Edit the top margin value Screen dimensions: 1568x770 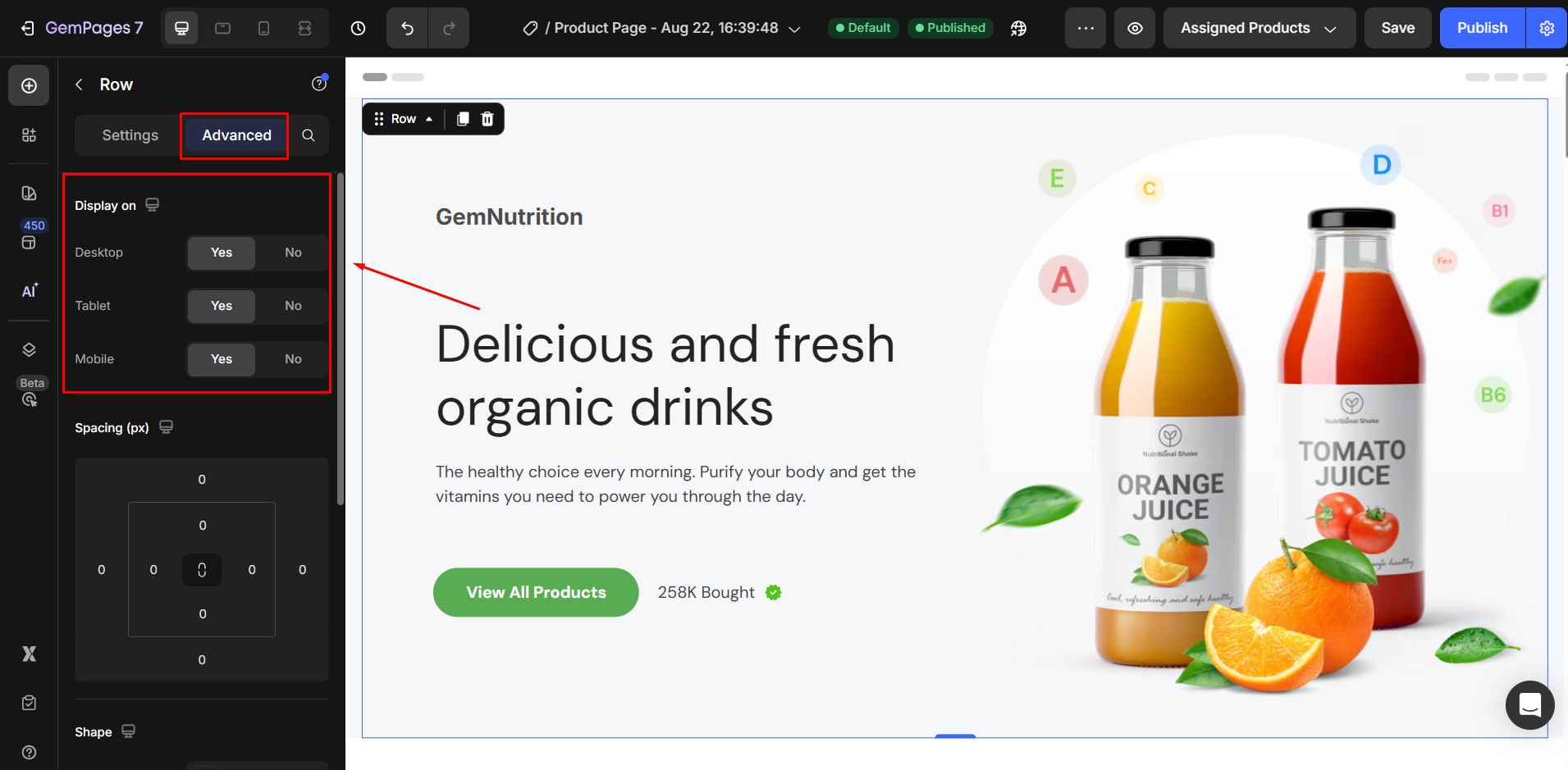(202, 480)
